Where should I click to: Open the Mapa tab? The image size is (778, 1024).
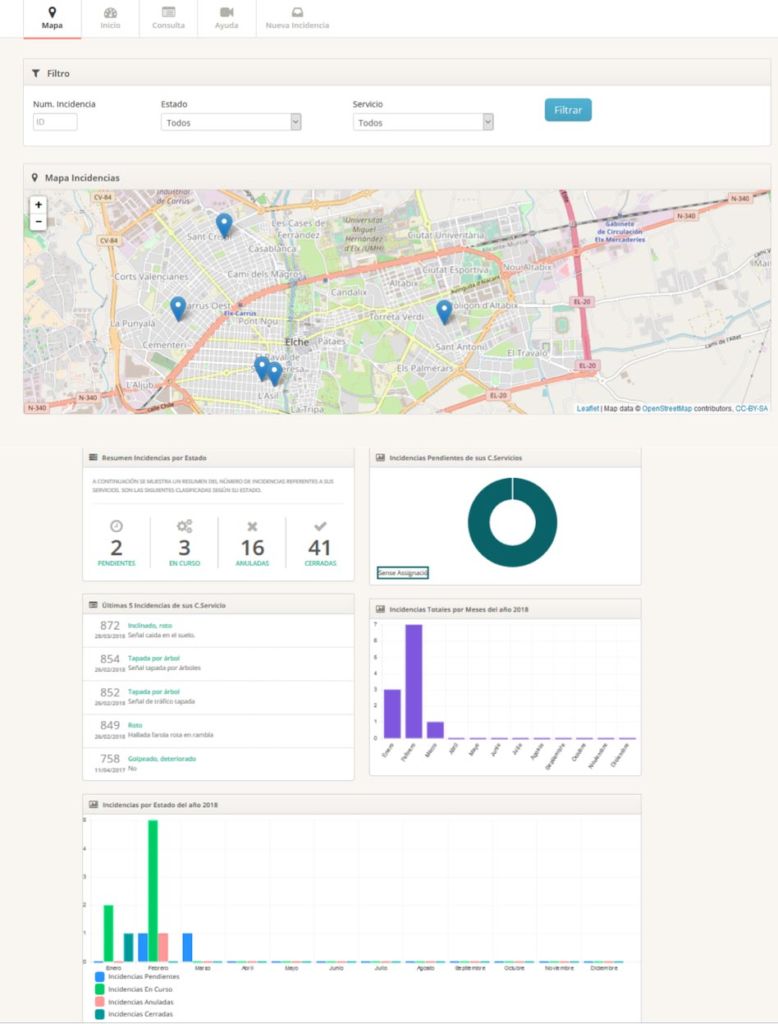pos(52,18)
